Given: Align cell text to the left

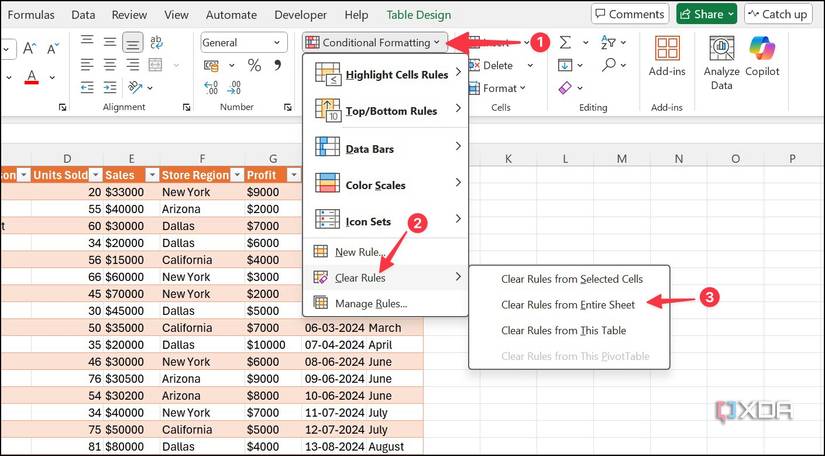Looking at the screenshot, I should click(x=87, y=65).
